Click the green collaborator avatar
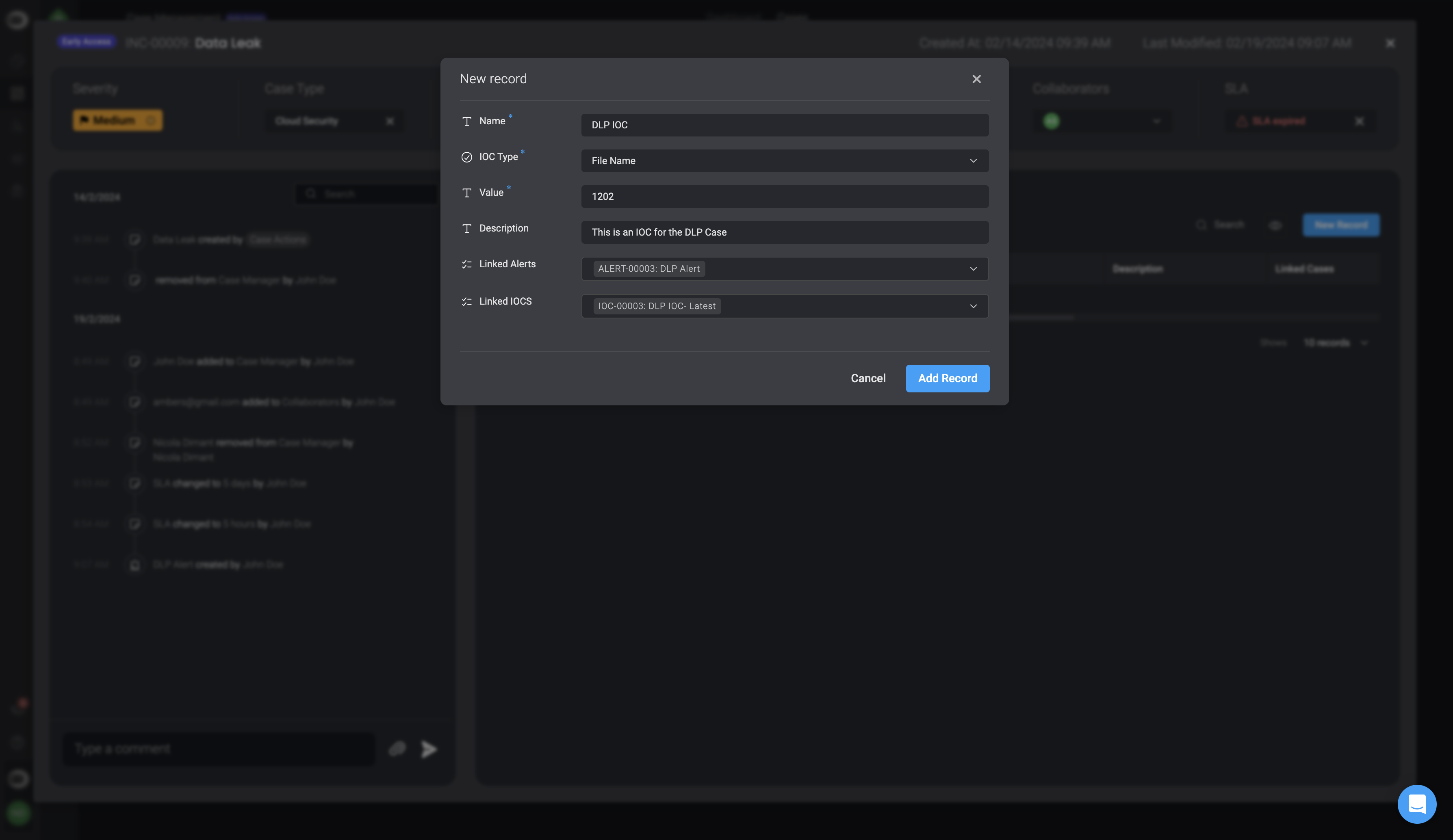The width and height of the screenshot is (1453, 840). [1051, 121]
